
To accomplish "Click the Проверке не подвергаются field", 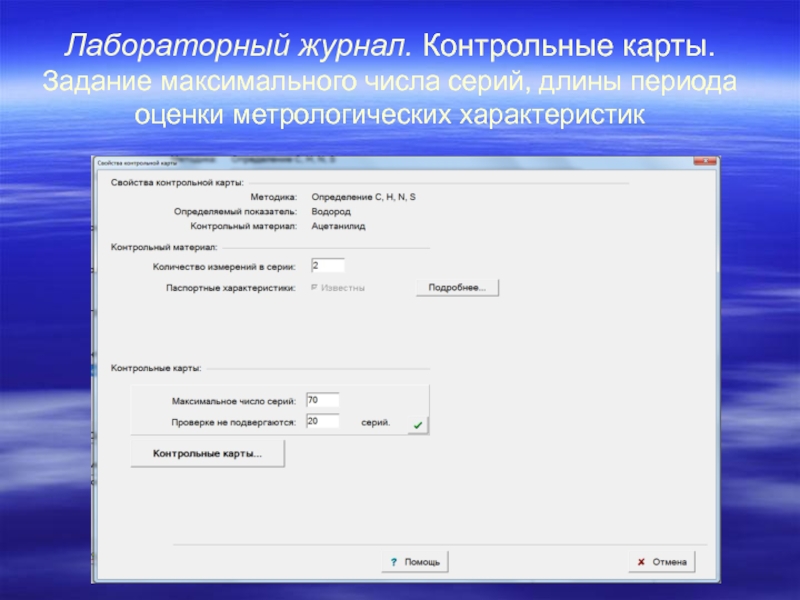I will point(322,421).
